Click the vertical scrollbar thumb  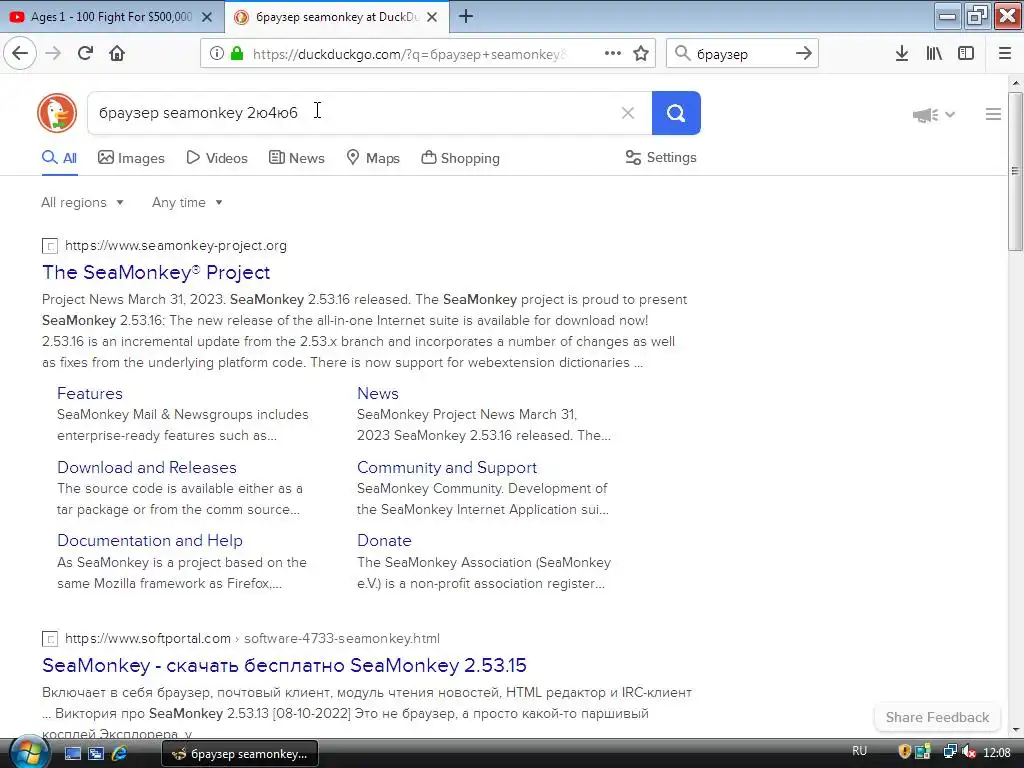1015,171
